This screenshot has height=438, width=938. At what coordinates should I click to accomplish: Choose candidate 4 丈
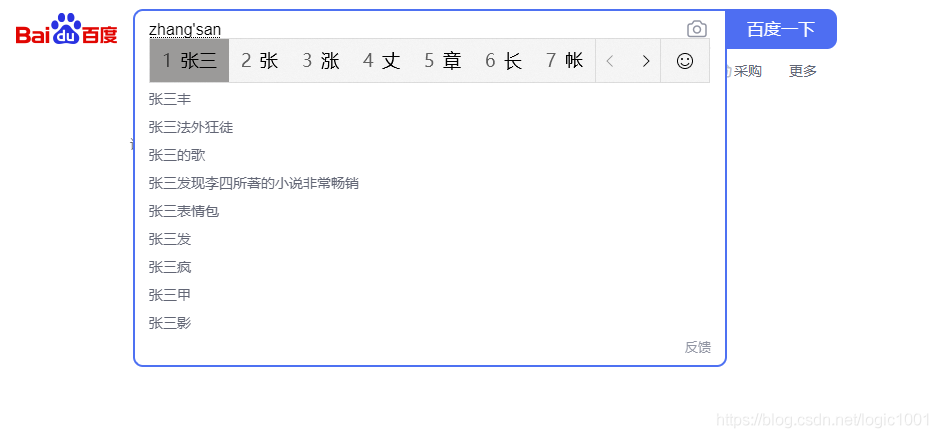pos(382,60)
